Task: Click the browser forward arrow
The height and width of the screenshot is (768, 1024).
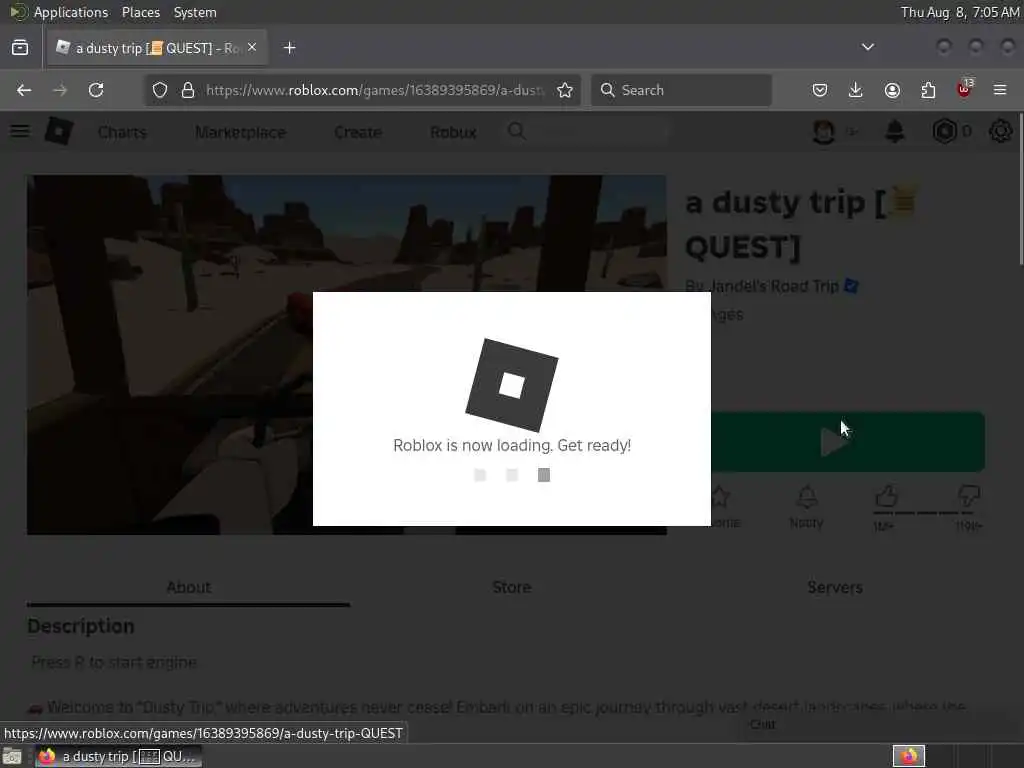Action: [x=60, y=90]
